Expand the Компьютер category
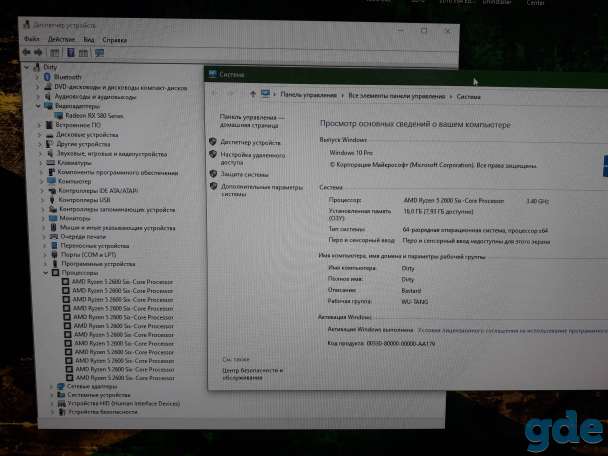 pyautogui.click(x=41, y=181)
